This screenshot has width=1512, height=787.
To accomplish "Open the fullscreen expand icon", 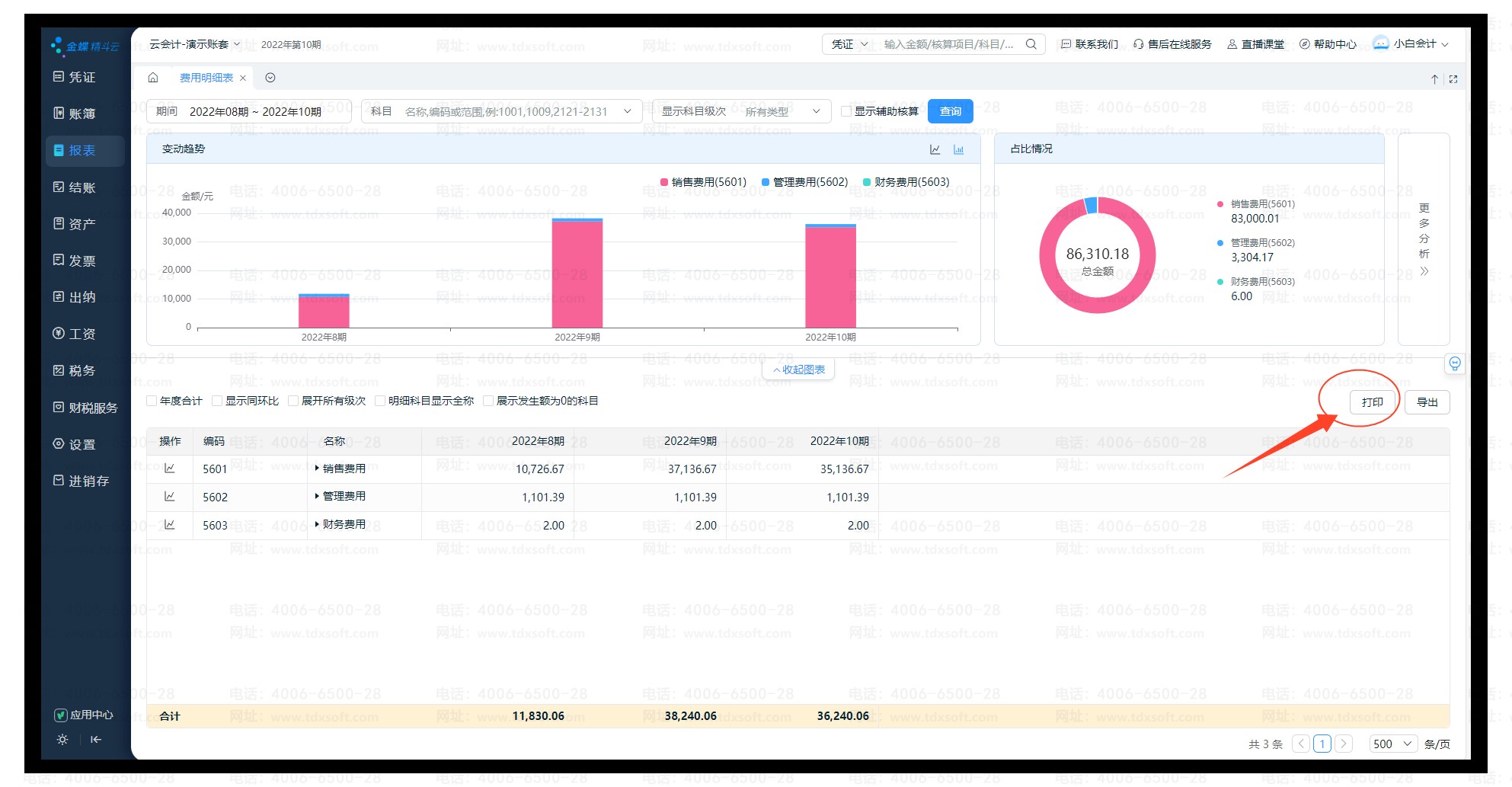I will (x=1453, y=79).
